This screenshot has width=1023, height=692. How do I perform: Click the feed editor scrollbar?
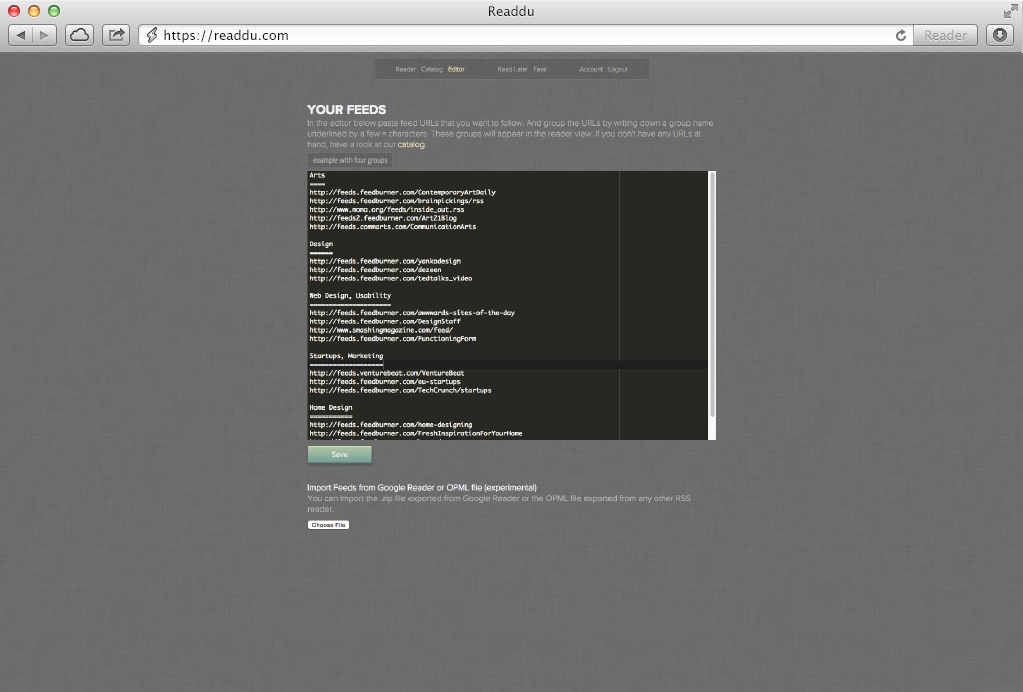(x=712, y=295)
